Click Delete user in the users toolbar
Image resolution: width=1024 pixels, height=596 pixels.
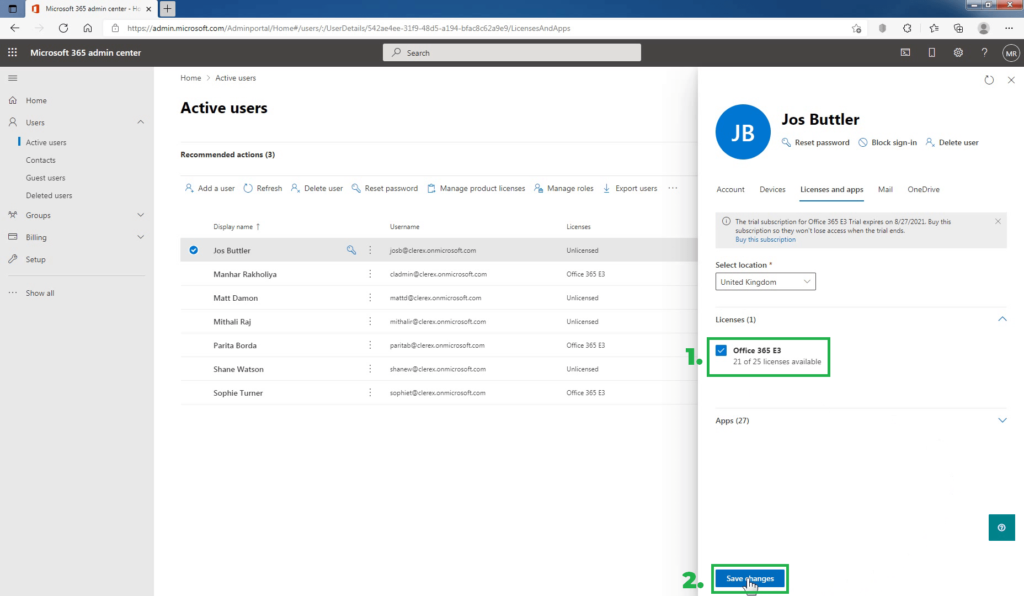click(317, 188)
